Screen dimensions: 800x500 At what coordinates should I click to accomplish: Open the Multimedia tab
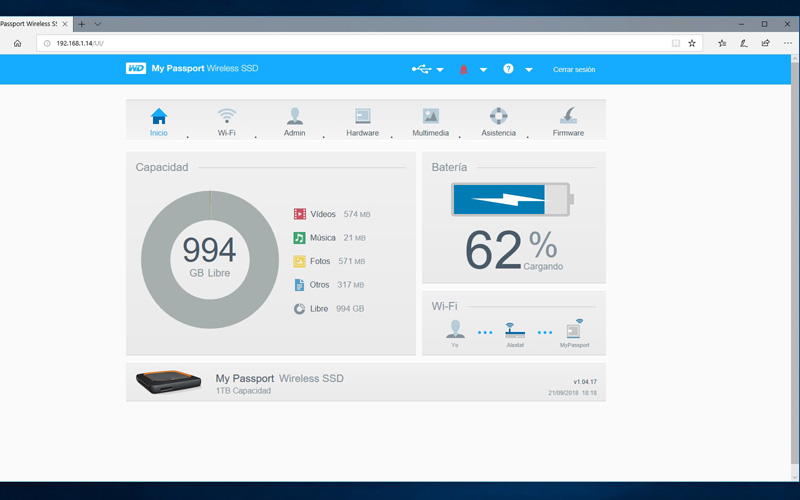point(431,122)
